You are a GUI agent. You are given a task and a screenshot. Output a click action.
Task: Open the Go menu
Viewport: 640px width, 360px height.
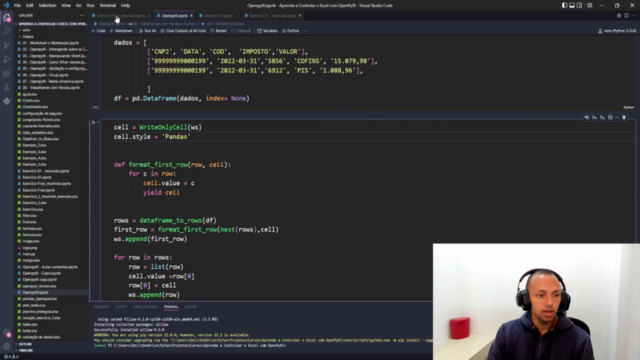[78, 5]
